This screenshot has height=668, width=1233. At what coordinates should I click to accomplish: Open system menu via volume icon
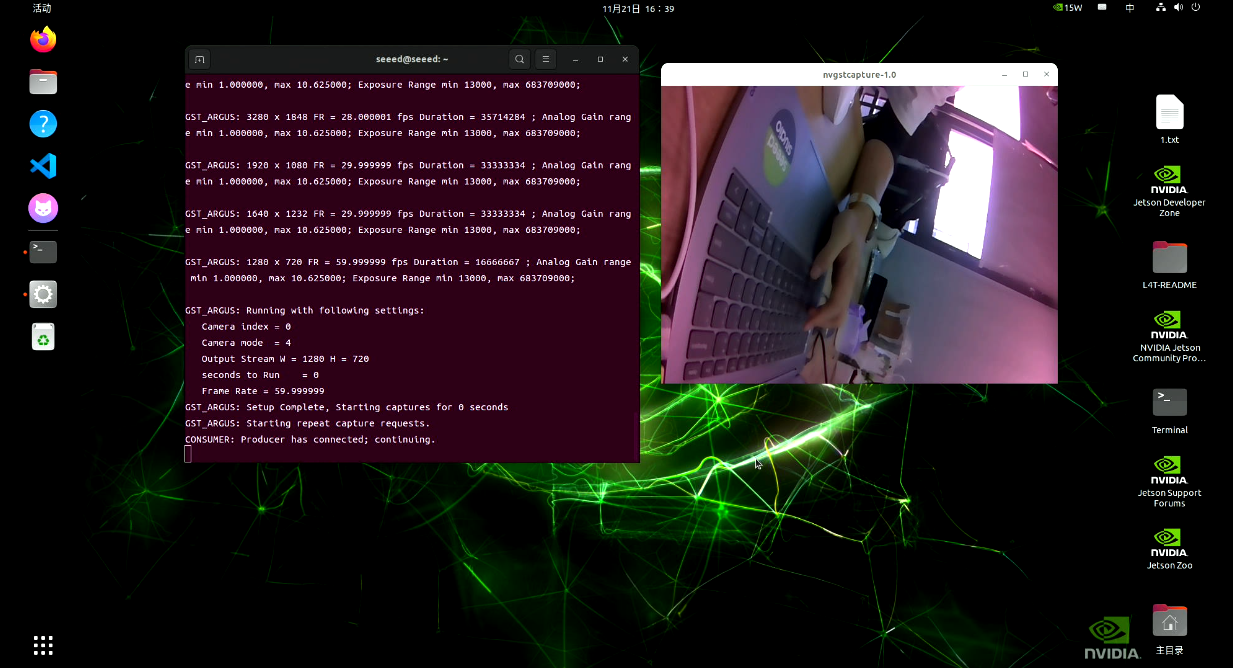coord(1178,8)
